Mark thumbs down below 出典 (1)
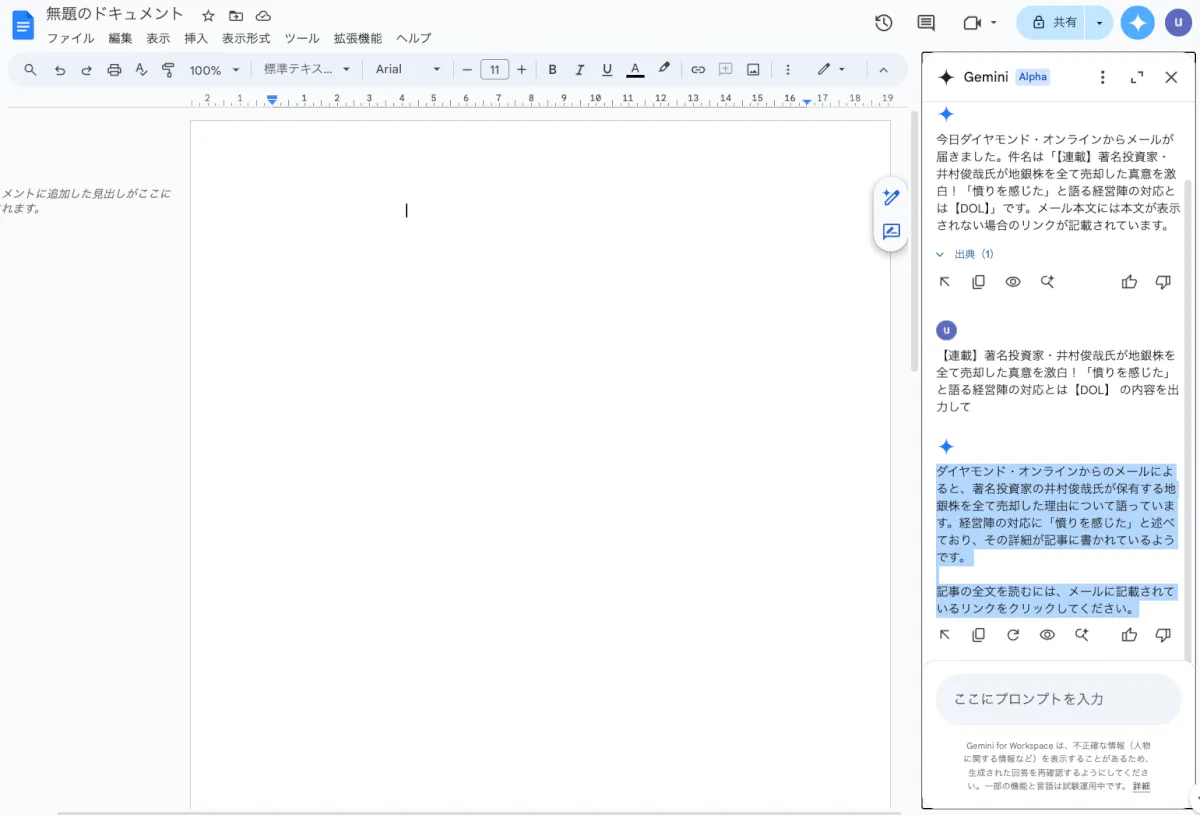1200x815 pixels. [1163, 282]
